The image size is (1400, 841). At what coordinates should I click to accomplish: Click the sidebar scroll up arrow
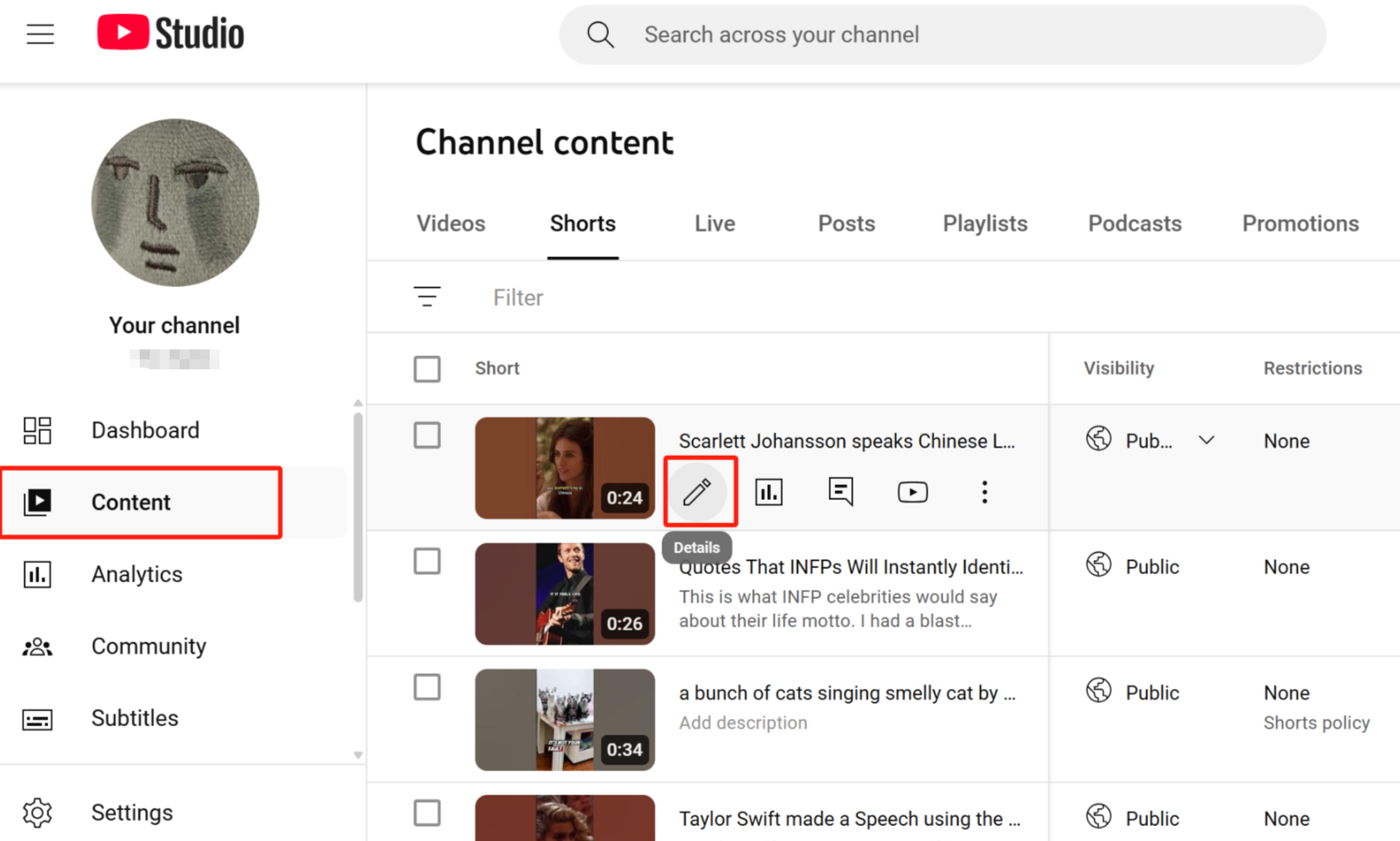pos(359,403)
